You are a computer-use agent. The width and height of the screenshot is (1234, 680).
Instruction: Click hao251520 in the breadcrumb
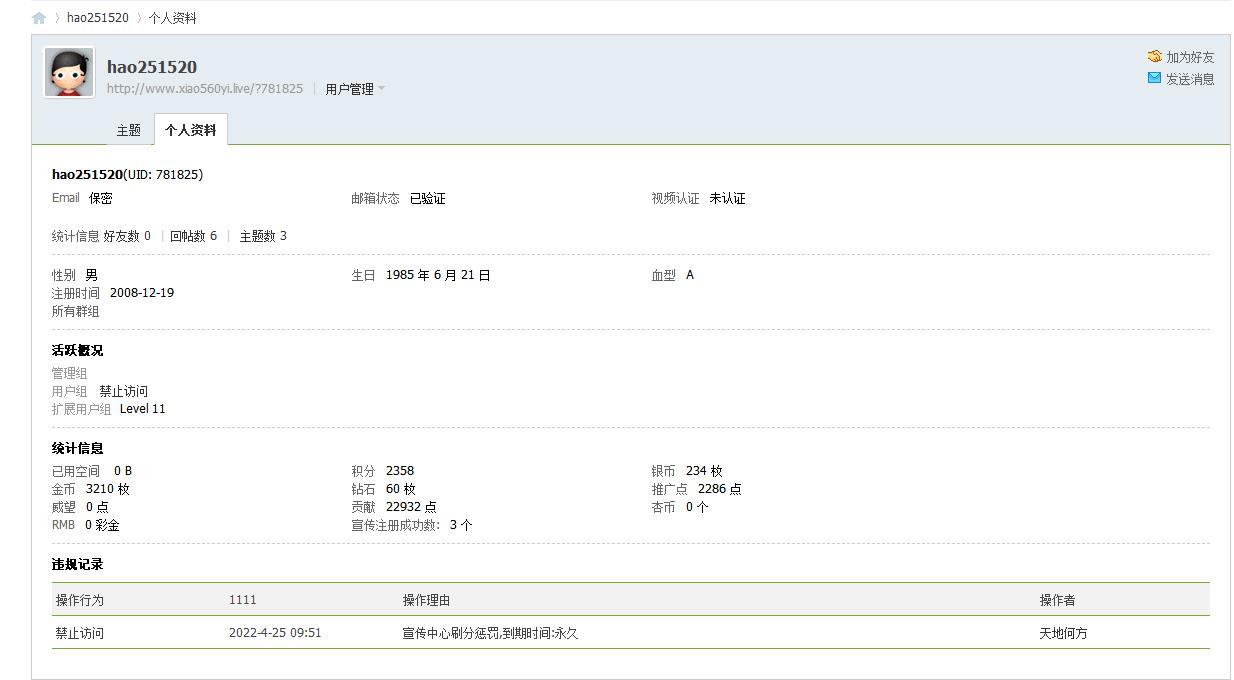coord(97,18)
